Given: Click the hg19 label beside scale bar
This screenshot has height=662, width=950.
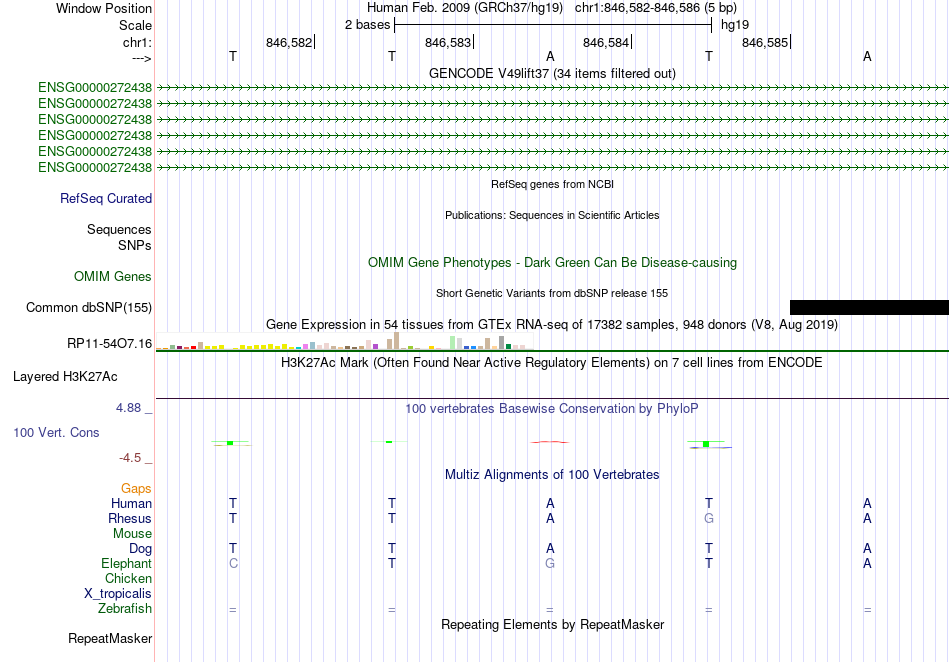Looking at the screenshot, I should tap(734, 25).
